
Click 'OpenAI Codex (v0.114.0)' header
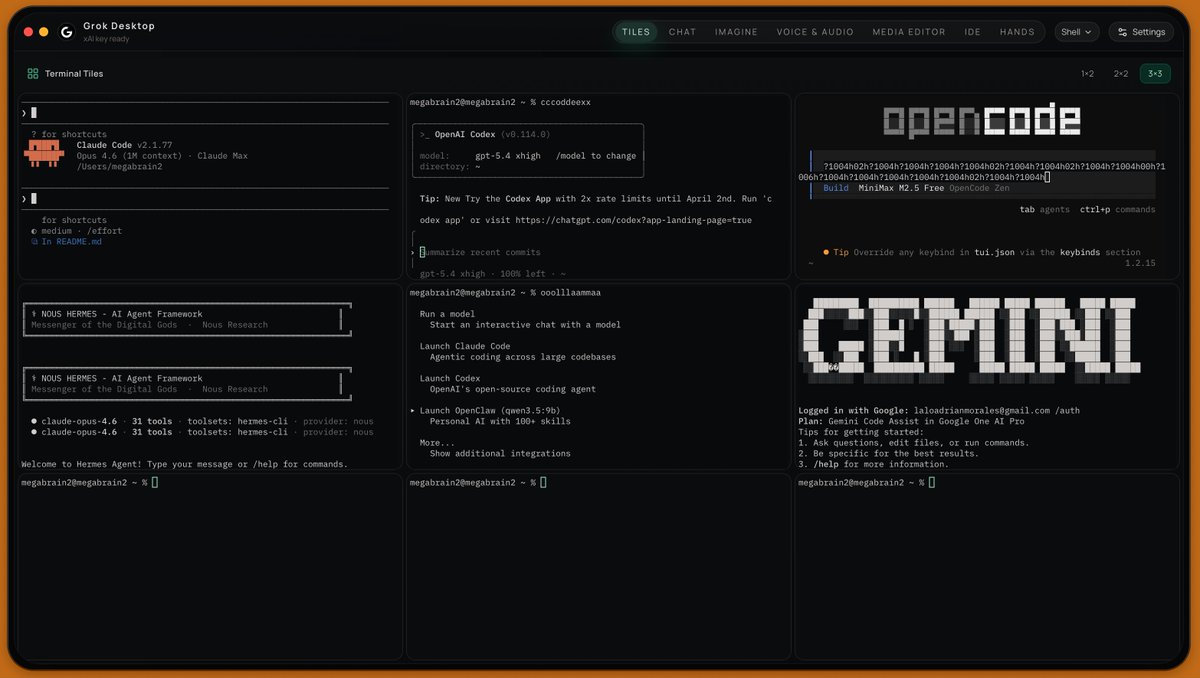[485, 134]
